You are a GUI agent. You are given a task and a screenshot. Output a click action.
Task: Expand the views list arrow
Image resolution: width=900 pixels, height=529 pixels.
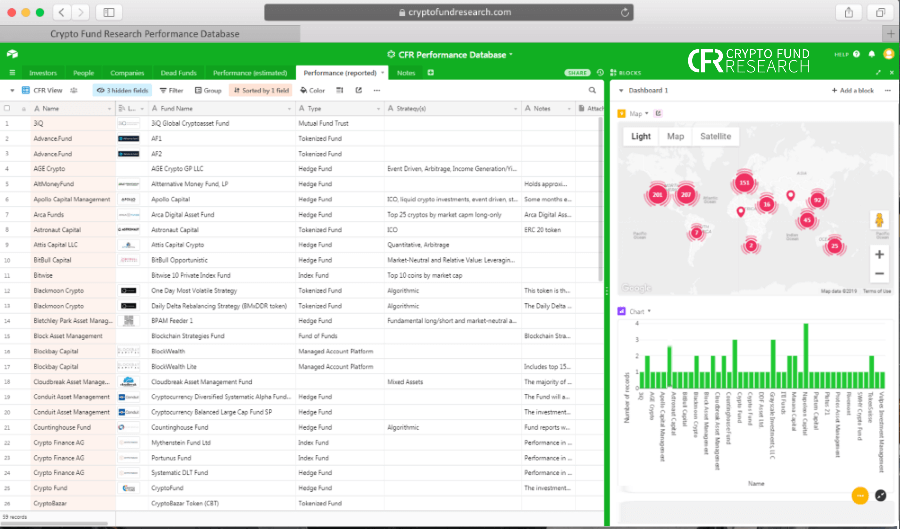(x=12, y=90)
